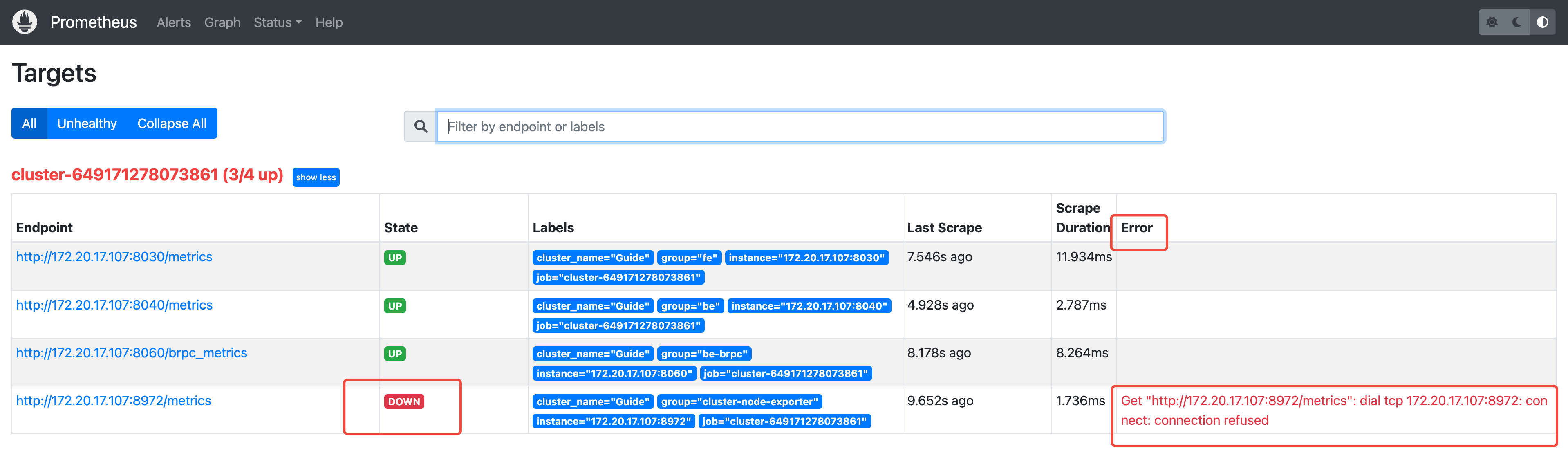The width and height of the screenshot is (1568, 471).
Task: Go to the Graph page
Action: [x=222, y=22]
